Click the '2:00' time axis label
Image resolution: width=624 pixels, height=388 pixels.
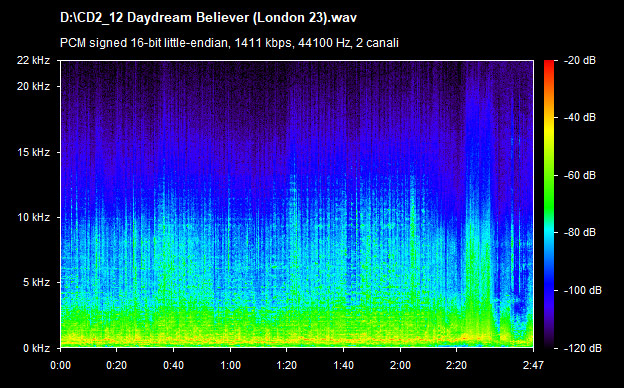point(400,365)
